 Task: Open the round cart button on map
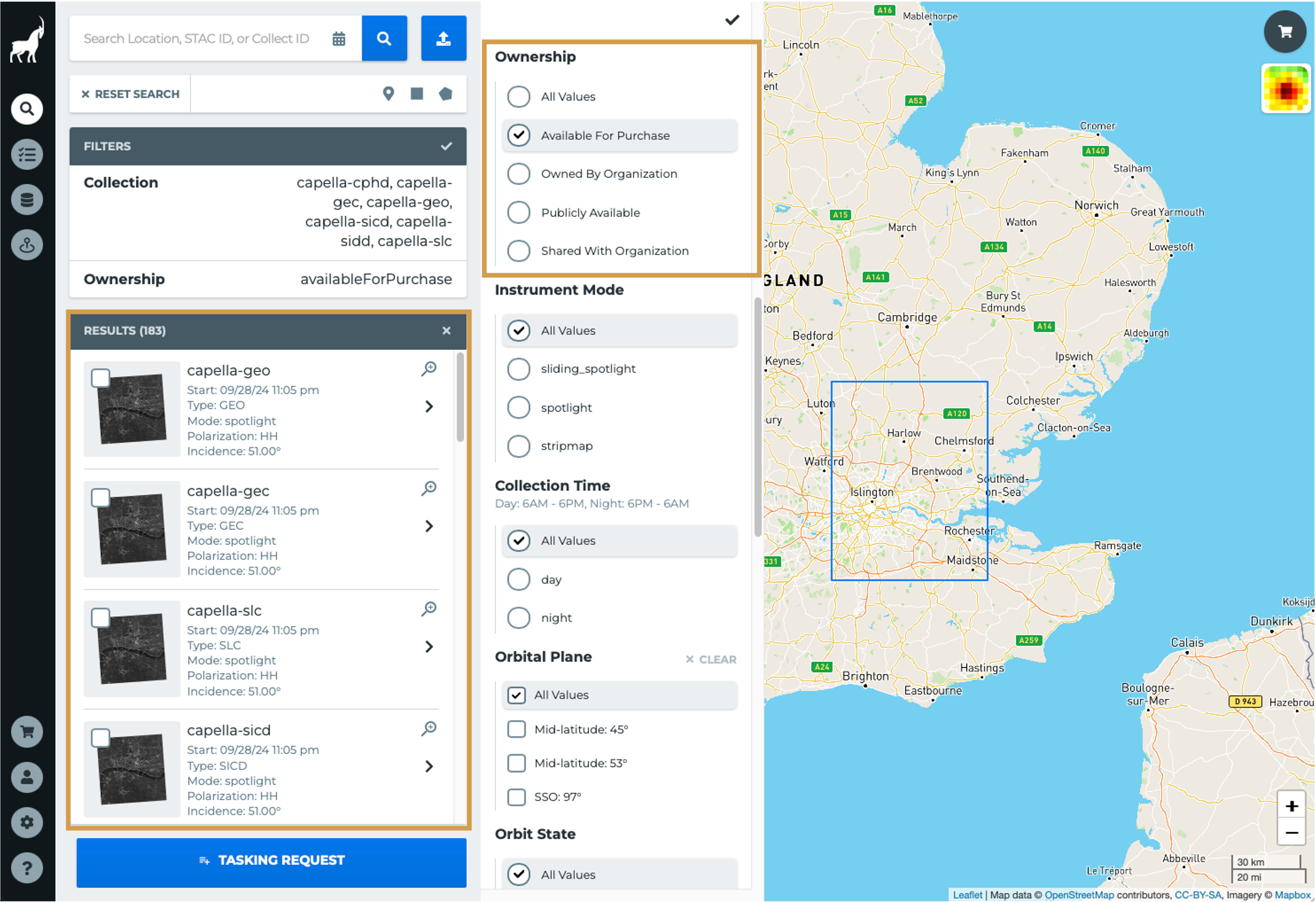(x=1286, y=32)
